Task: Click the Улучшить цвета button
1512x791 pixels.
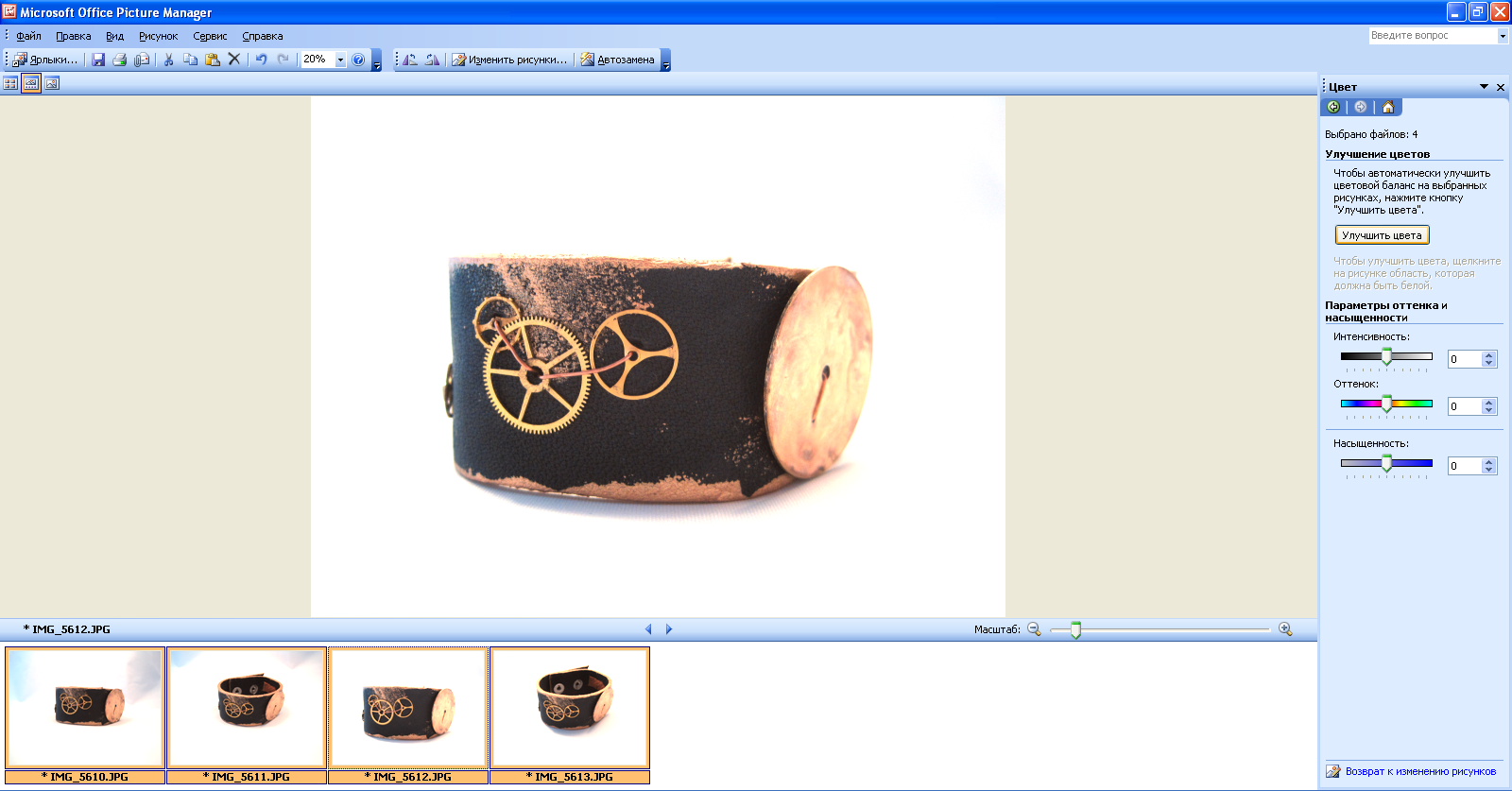Action: pos(1382,235)
